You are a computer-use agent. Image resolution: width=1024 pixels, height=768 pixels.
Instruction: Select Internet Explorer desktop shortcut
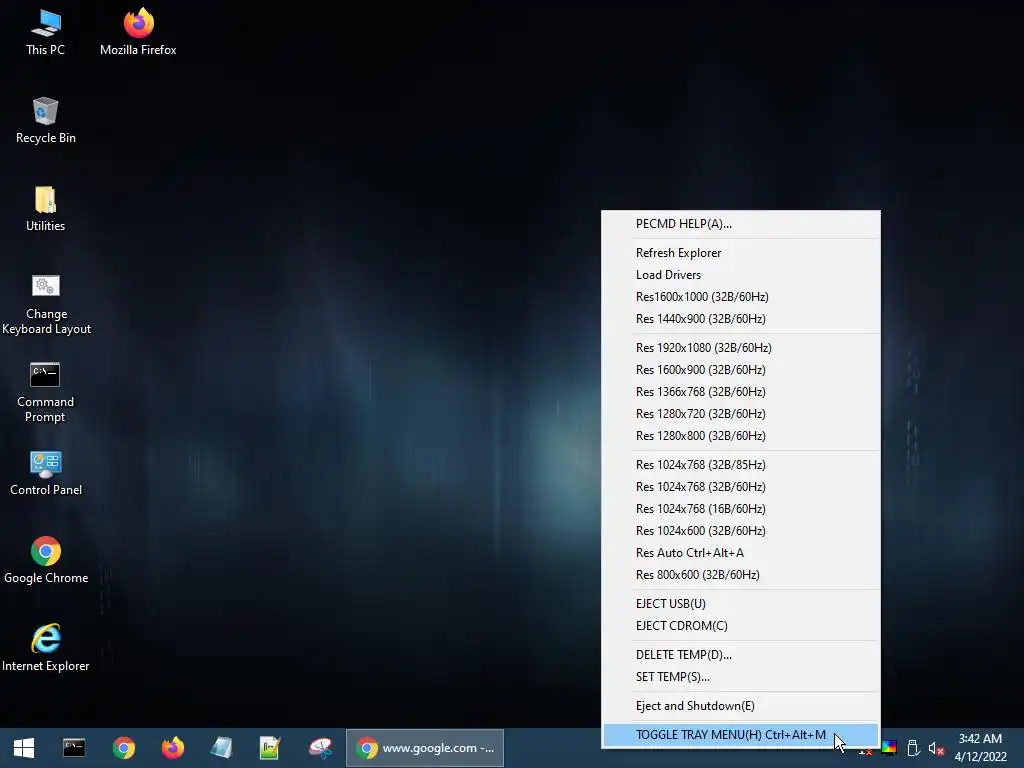(x=46, y=648)
